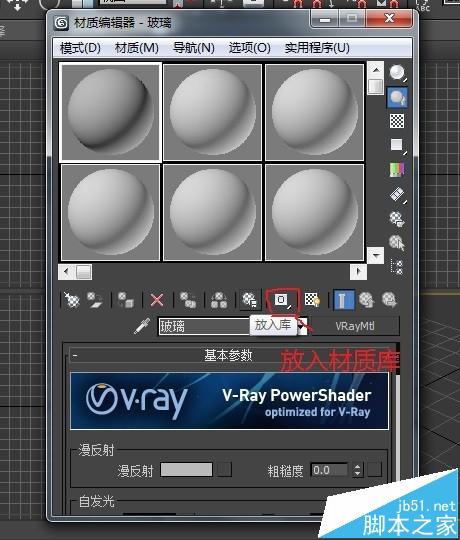The image size is (460, 540).
Task: Click the red X Reset Material icon
Action: click(157, 300)
